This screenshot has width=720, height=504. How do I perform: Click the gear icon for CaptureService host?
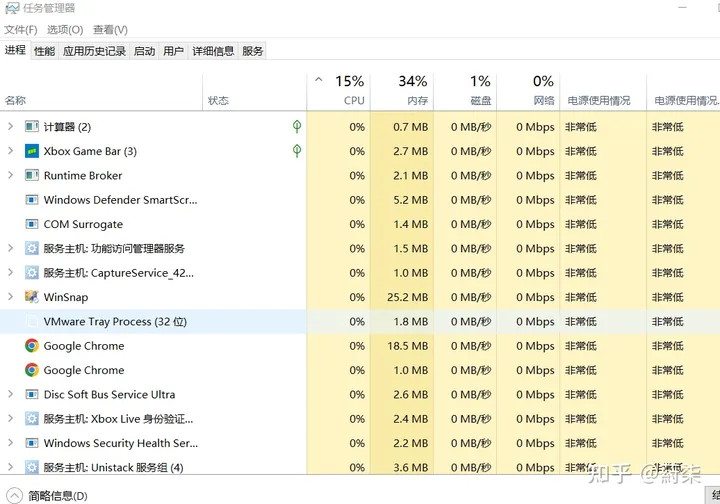(32, 272)
